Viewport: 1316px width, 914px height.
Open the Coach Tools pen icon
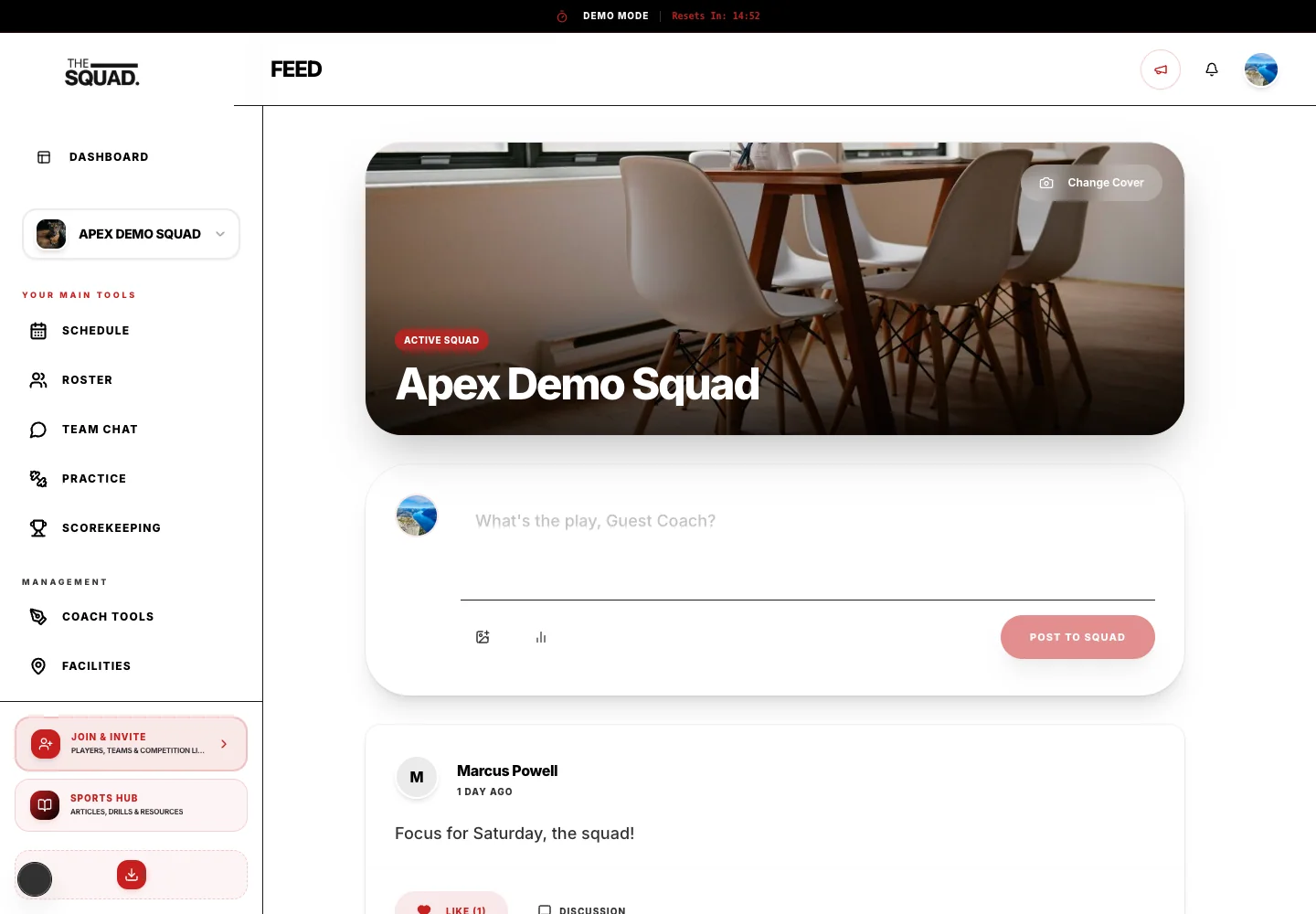38,617
